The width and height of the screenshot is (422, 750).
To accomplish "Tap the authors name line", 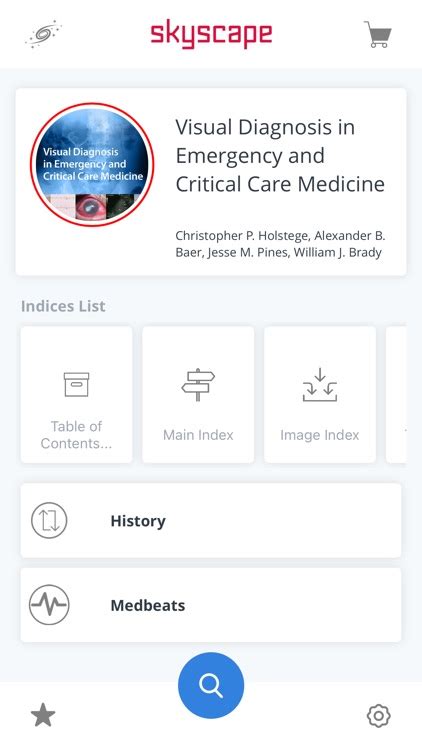I will tap(280, 244).
